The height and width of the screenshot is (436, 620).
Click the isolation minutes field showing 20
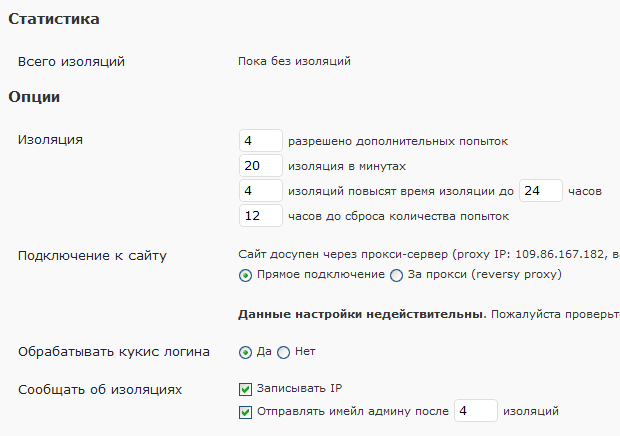[x=261, y=166]
